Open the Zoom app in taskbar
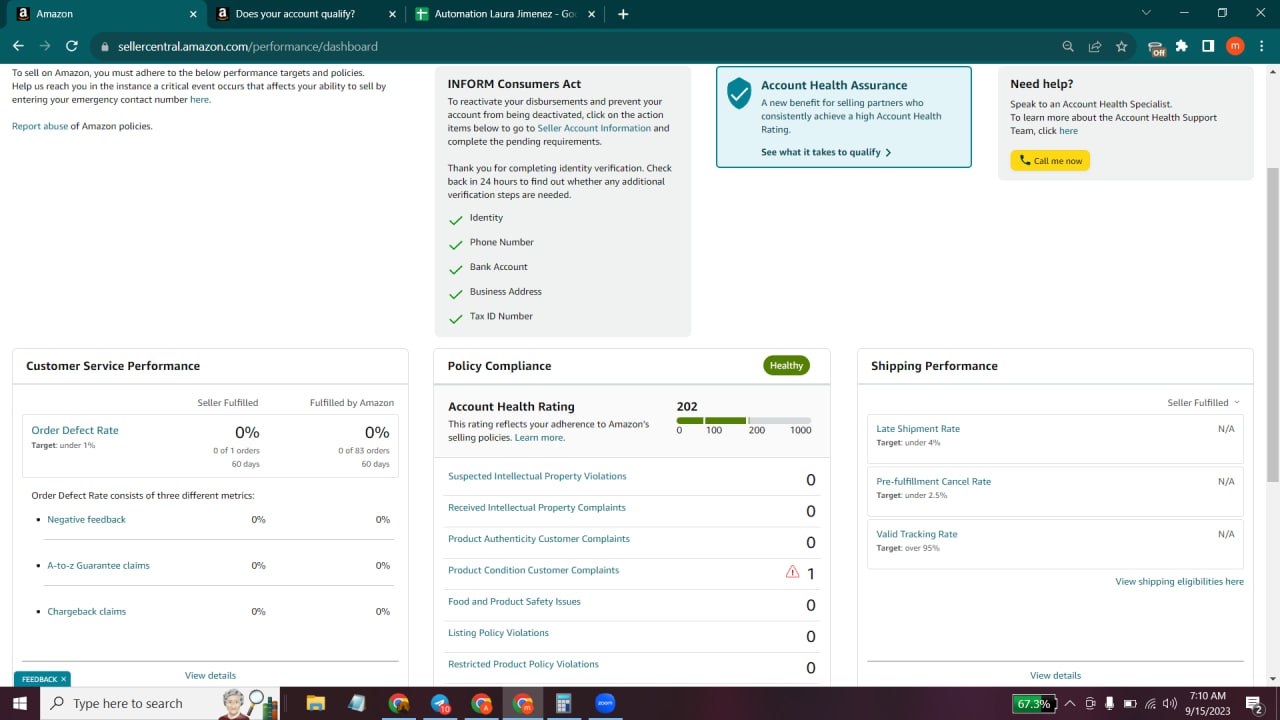 point(605,703)
